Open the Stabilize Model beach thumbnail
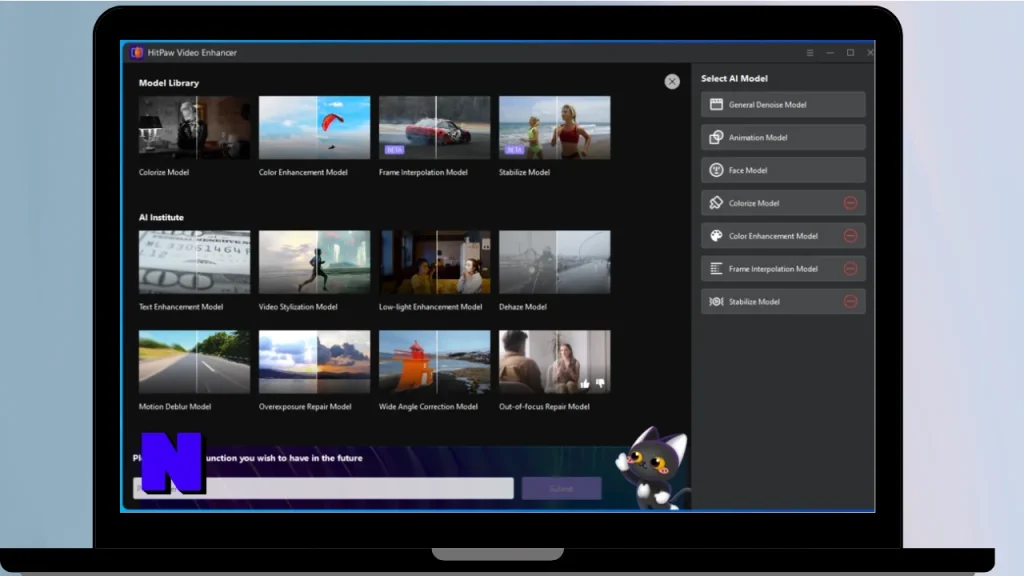The width and height of the screenshot is (1024, 576). click(x=554, y=127)
